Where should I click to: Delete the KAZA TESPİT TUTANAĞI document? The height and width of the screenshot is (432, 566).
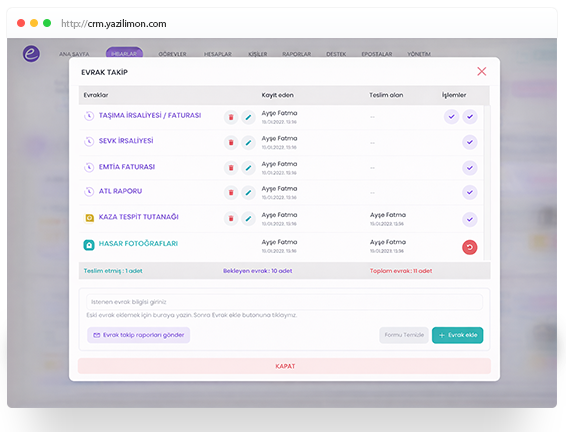(231, 218)
